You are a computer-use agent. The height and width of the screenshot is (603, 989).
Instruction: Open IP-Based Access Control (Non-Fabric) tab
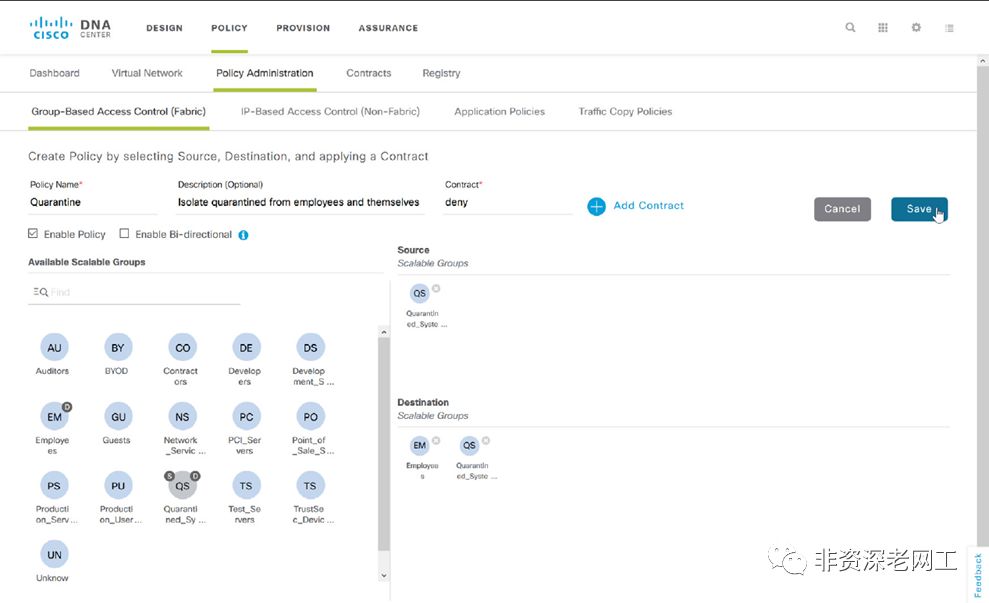pos(330,112)
